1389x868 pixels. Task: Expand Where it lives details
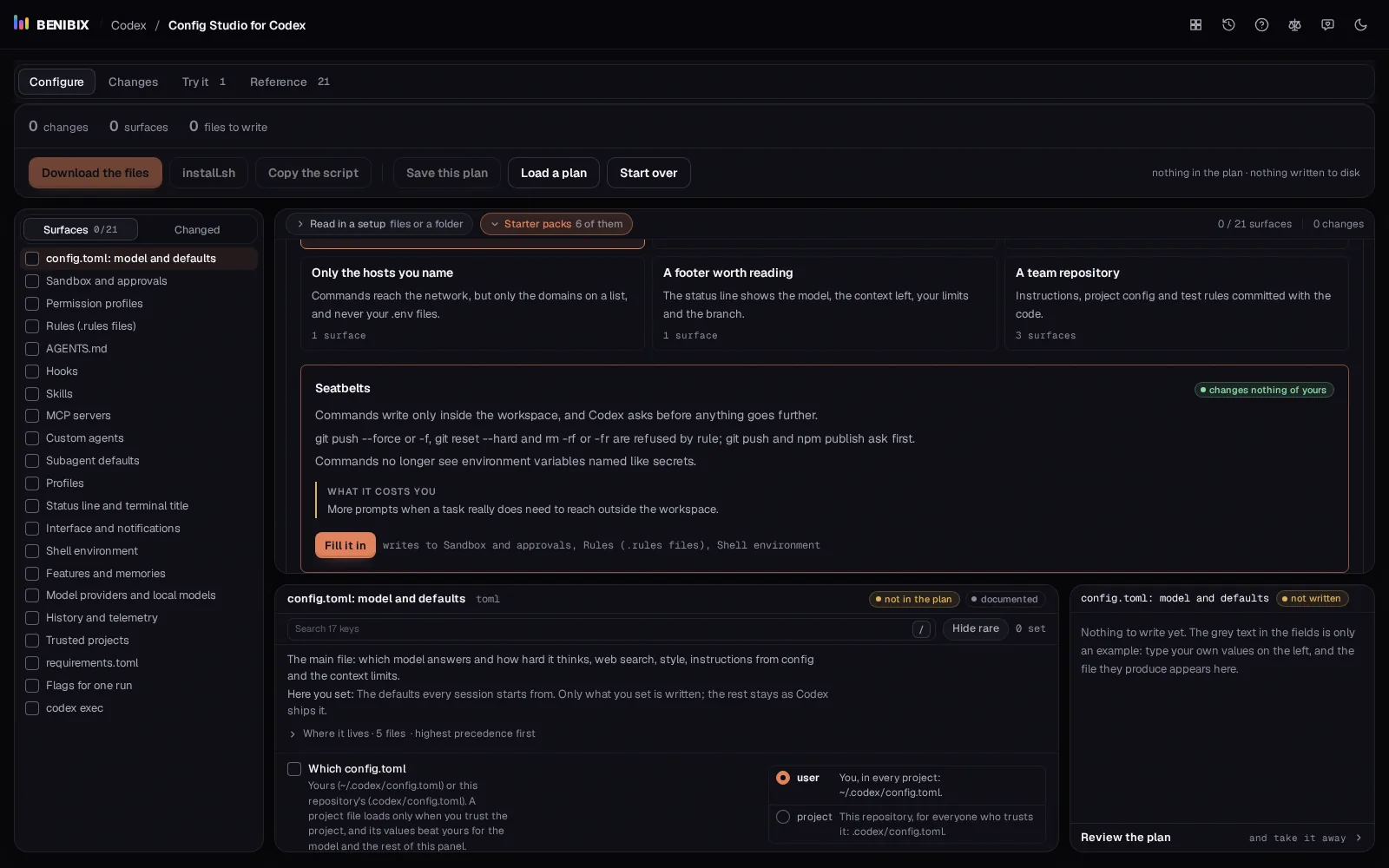click(412, 733)
